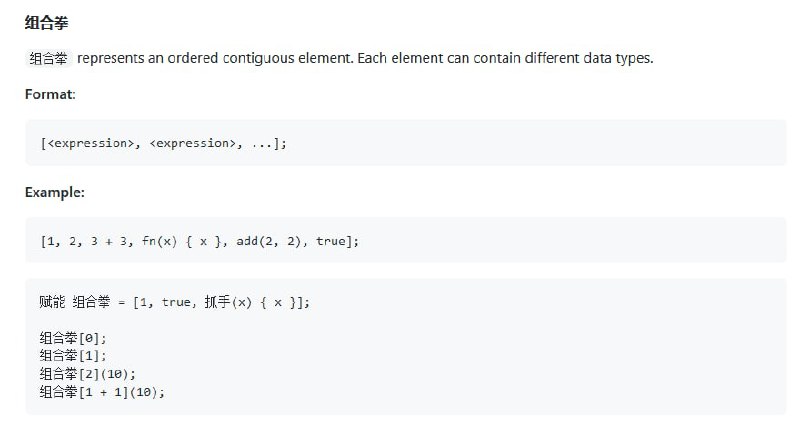The width and height of the screenshot is (800, 425).
Task: Click the 组合拳 section heading
Action: (46, 23)
